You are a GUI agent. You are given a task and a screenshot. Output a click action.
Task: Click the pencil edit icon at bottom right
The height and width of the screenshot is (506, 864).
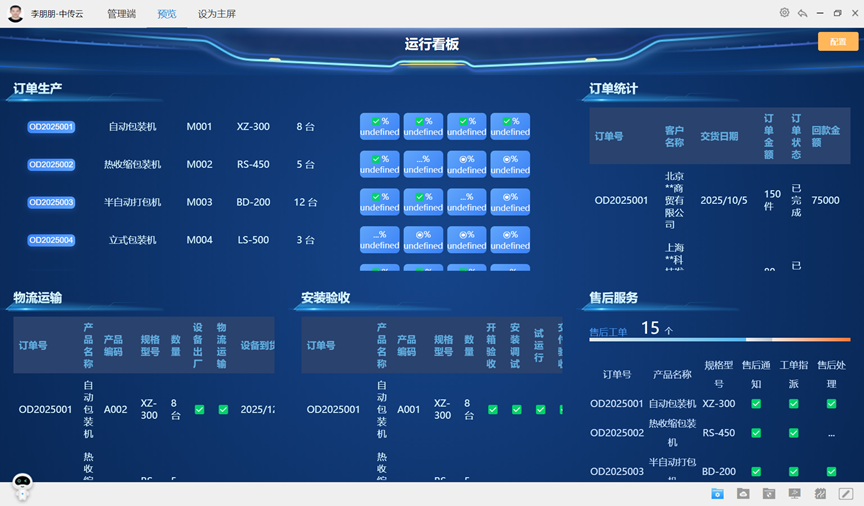(846, 494)
